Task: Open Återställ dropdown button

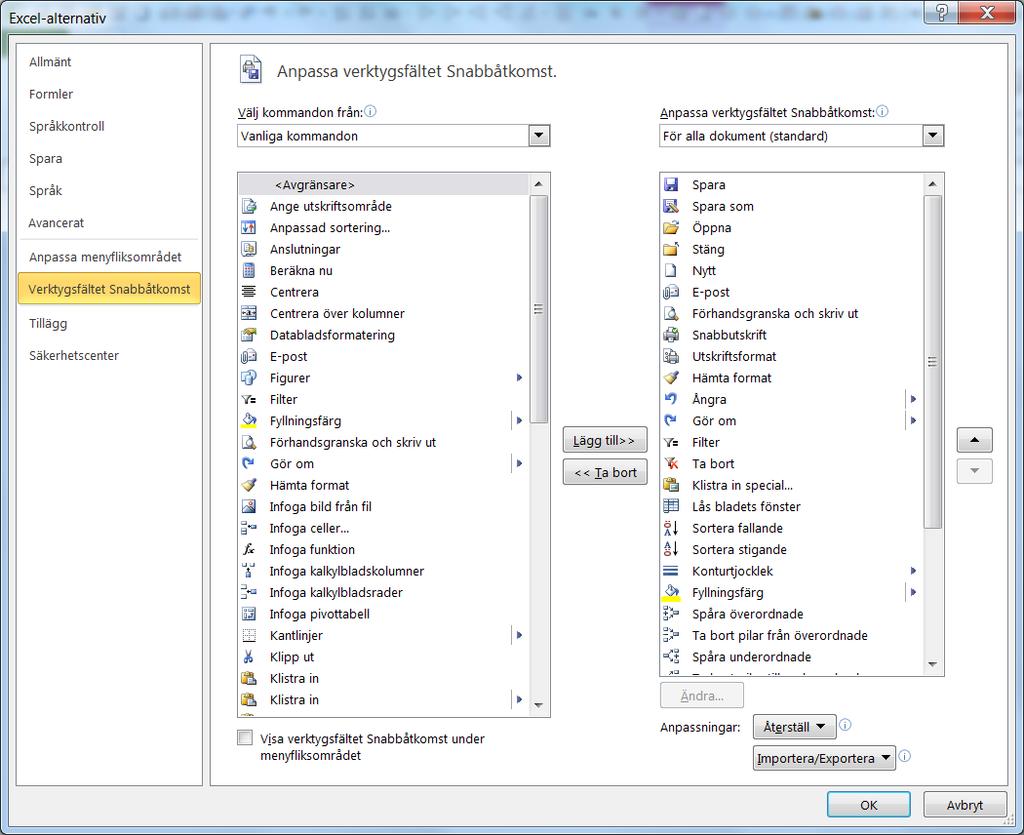Action: (x=794, y=727)
